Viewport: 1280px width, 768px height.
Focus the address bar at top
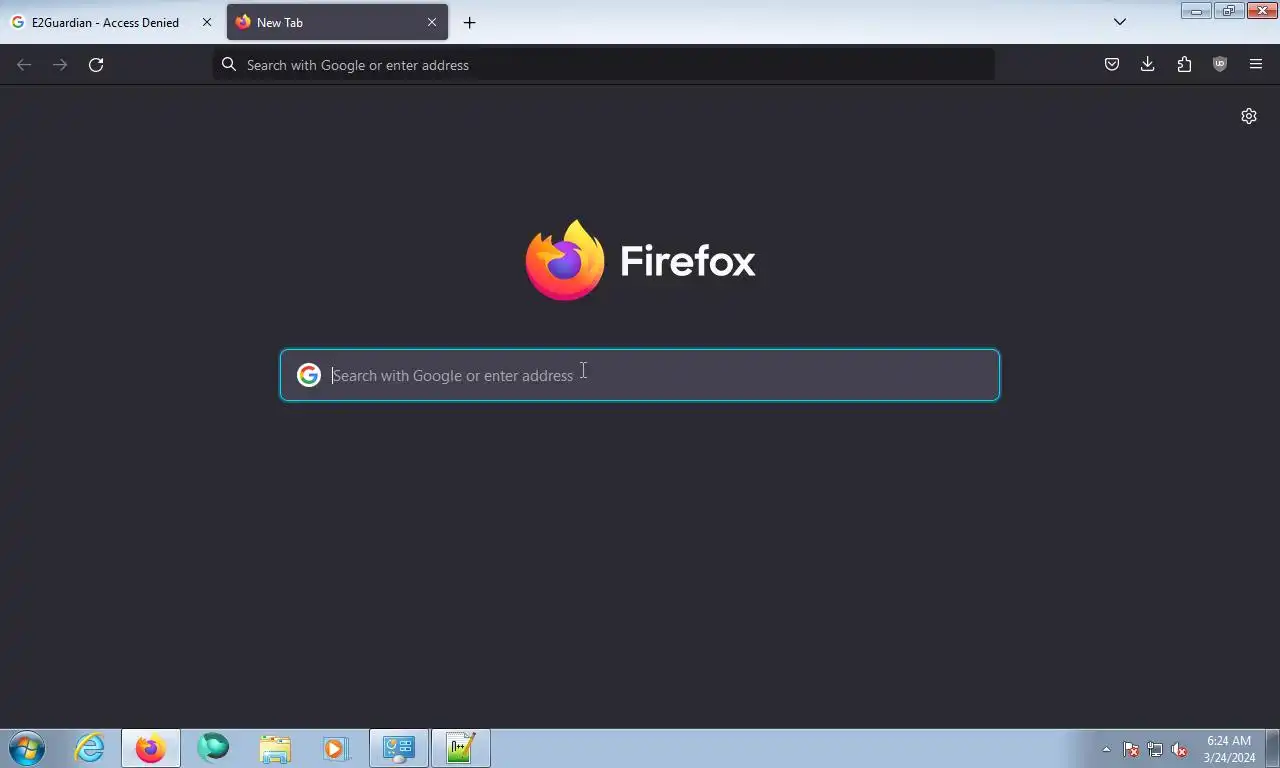(604, 65)
